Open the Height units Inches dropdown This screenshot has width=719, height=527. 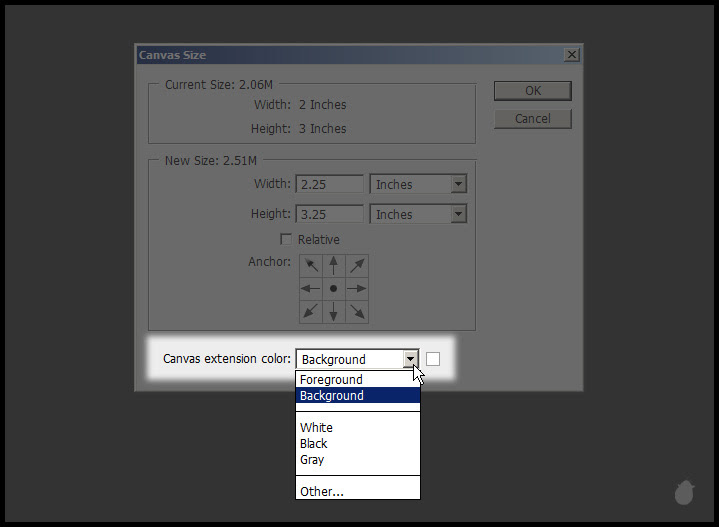tap(418, 214)
